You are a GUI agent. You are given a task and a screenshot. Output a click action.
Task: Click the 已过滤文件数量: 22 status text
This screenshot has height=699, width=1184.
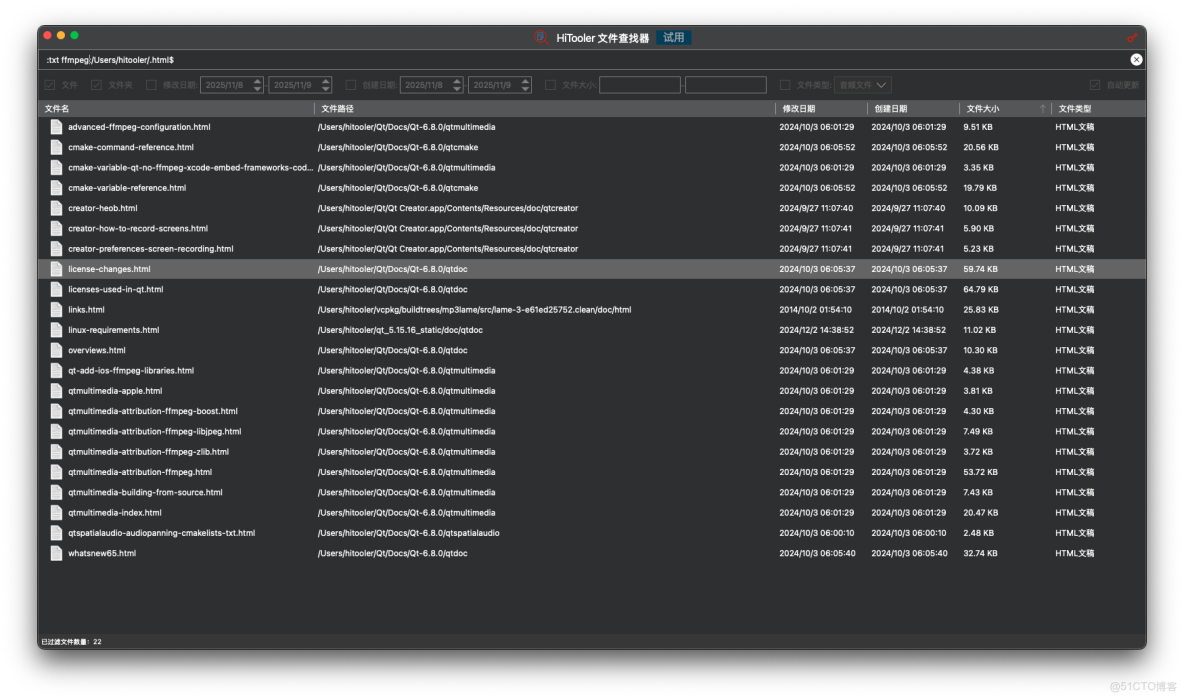(x=71, y=642)
